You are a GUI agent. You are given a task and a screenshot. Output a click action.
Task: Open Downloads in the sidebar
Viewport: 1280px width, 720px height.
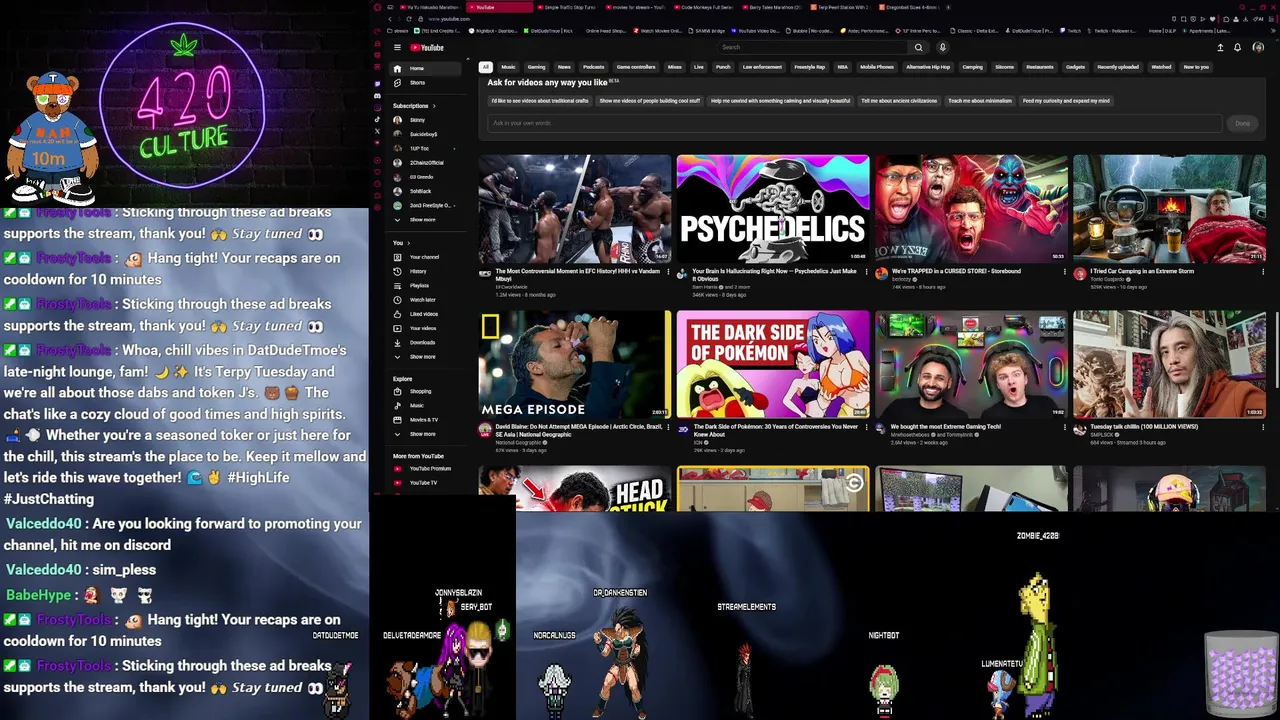click(425, 342)
